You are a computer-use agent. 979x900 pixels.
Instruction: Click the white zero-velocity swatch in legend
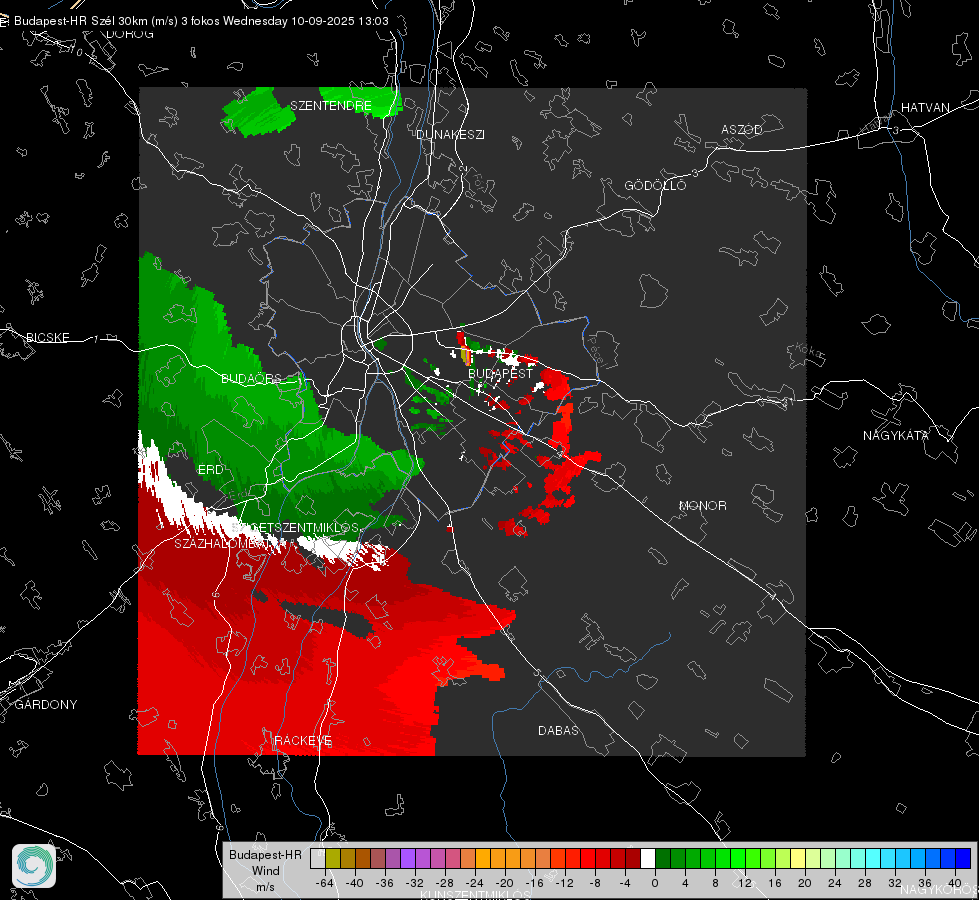click(x=648, y=859)
